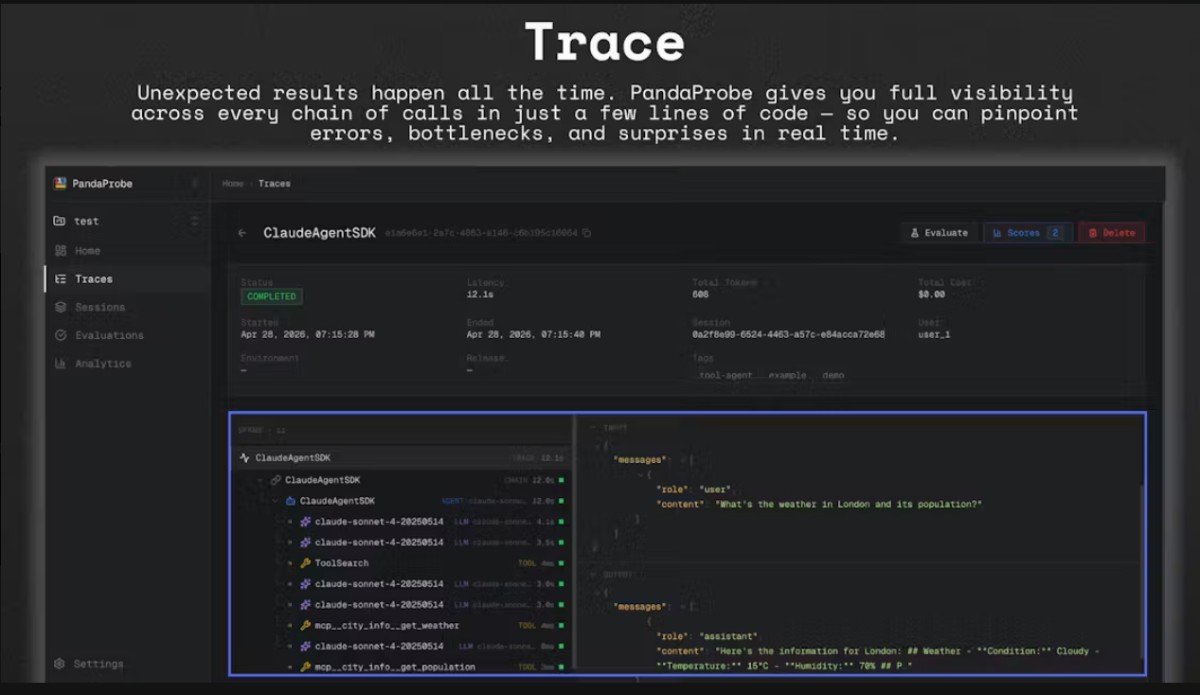This screenshot has width=1200, height=695.
Task: Select the ToolSearch span row
Action: click(402, 563)
